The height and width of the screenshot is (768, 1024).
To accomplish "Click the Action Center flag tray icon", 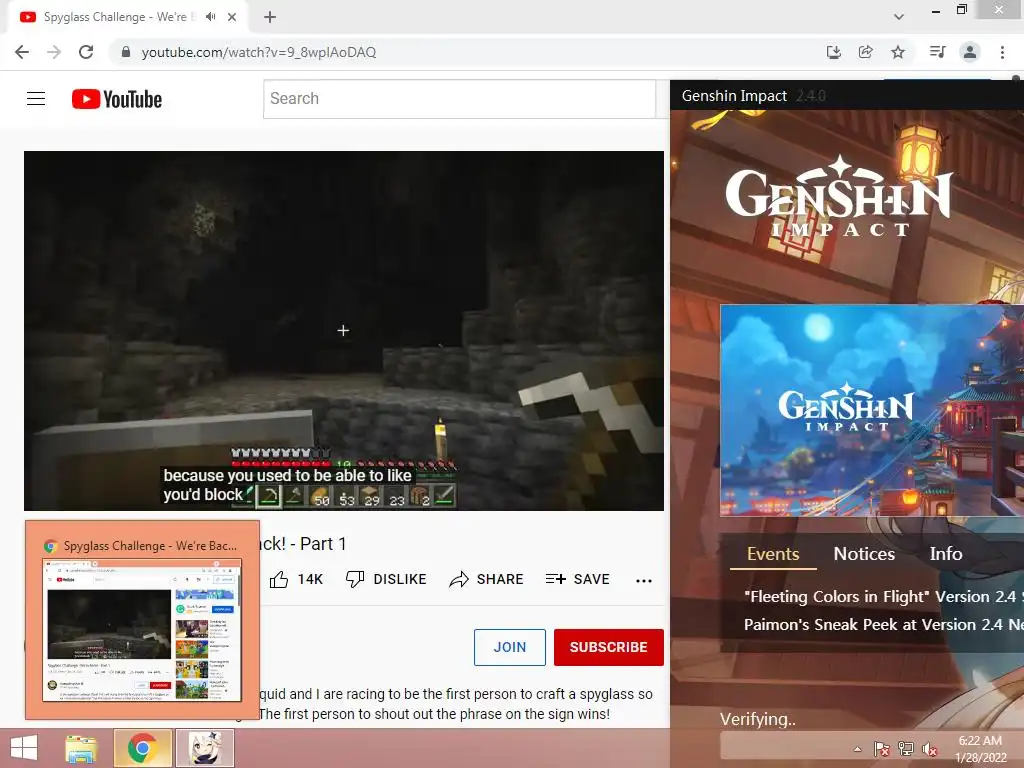I will point(882,749).
